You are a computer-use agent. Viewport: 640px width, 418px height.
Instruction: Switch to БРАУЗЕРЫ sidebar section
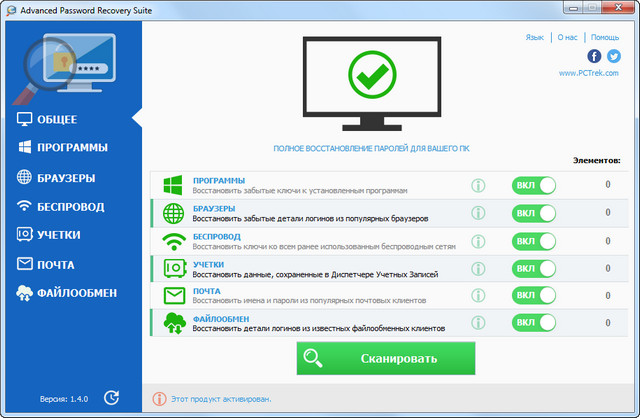coord(56,178)
